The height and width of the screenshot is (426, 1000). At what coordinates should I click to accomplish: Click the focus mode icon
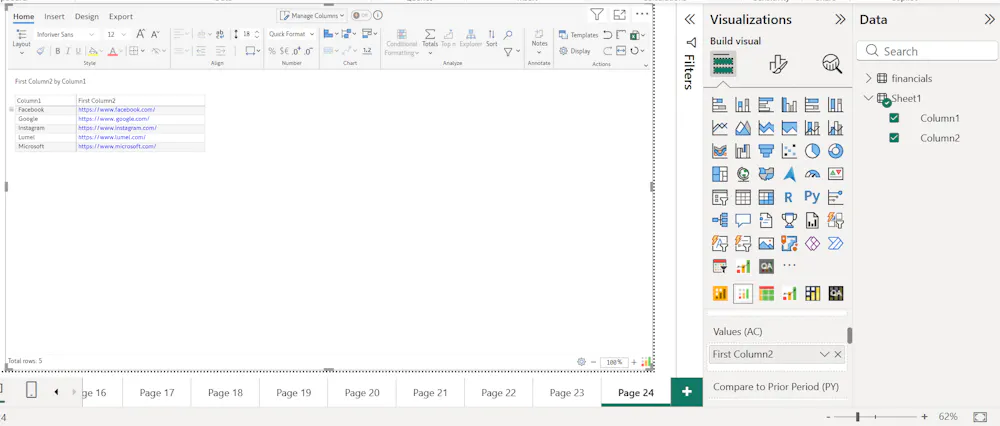tap(619, 14)
